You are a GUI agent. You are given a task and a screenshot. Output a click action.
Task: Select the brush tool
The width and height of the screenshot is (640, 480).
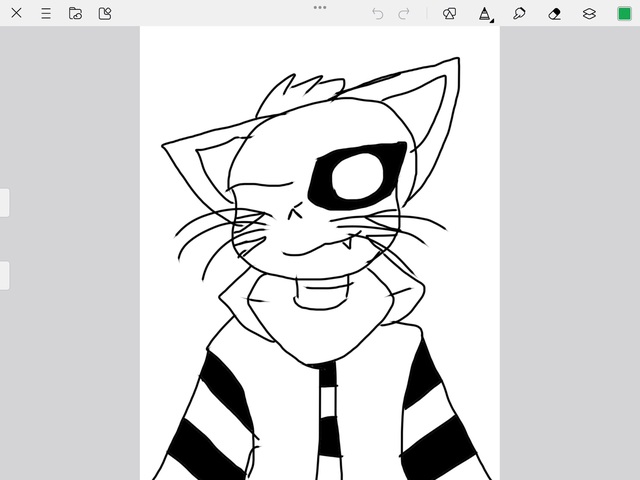pyautogui.click(x=520, y=13)
